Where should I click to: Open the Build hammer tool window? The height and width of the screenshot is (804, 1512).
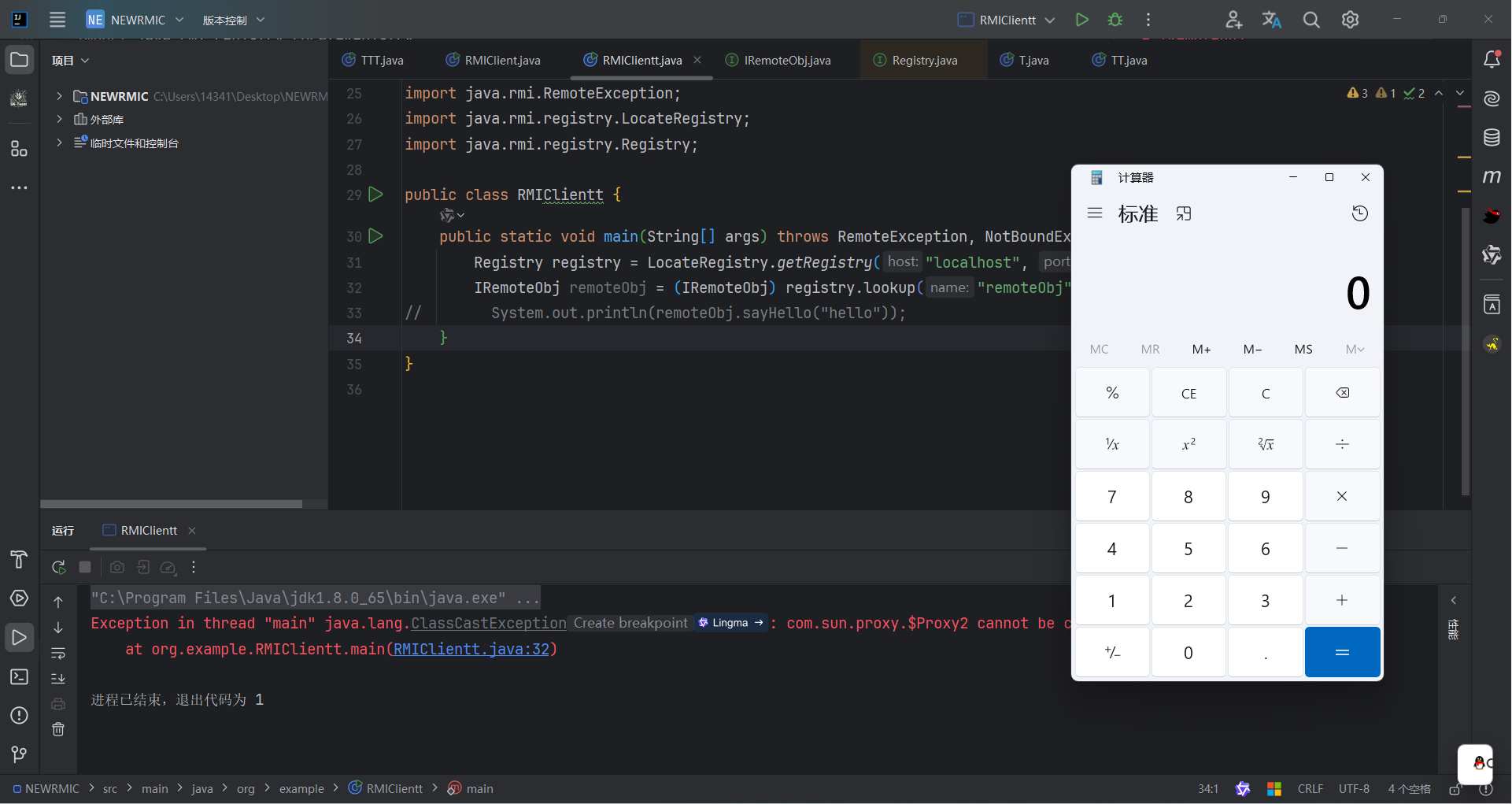click(19, 560)
